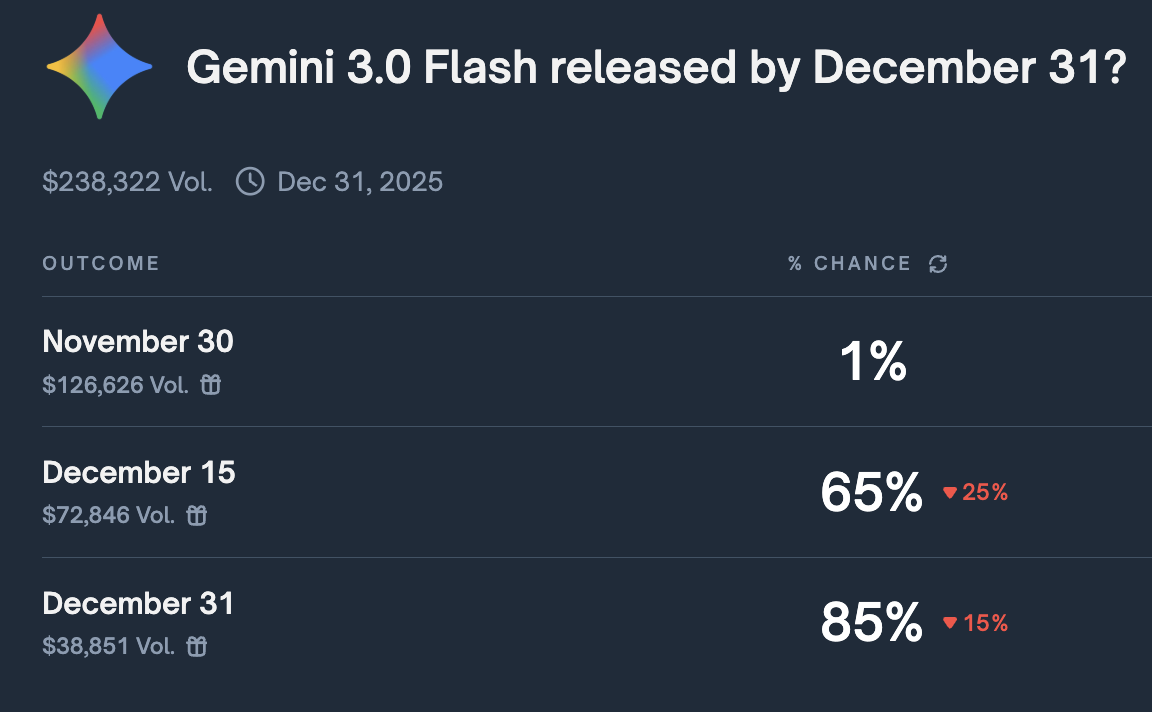Viewport: 1152px width, 712px height.
Task: Click the gift icon in November 30 row
Action: pos(210,385)
